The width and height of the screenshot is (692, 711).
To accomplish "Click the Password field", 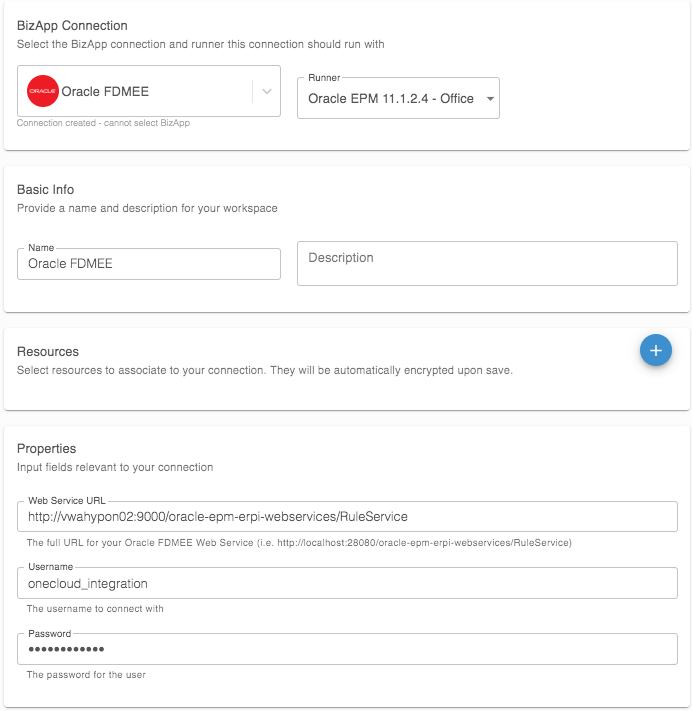I will coord(347,649).
